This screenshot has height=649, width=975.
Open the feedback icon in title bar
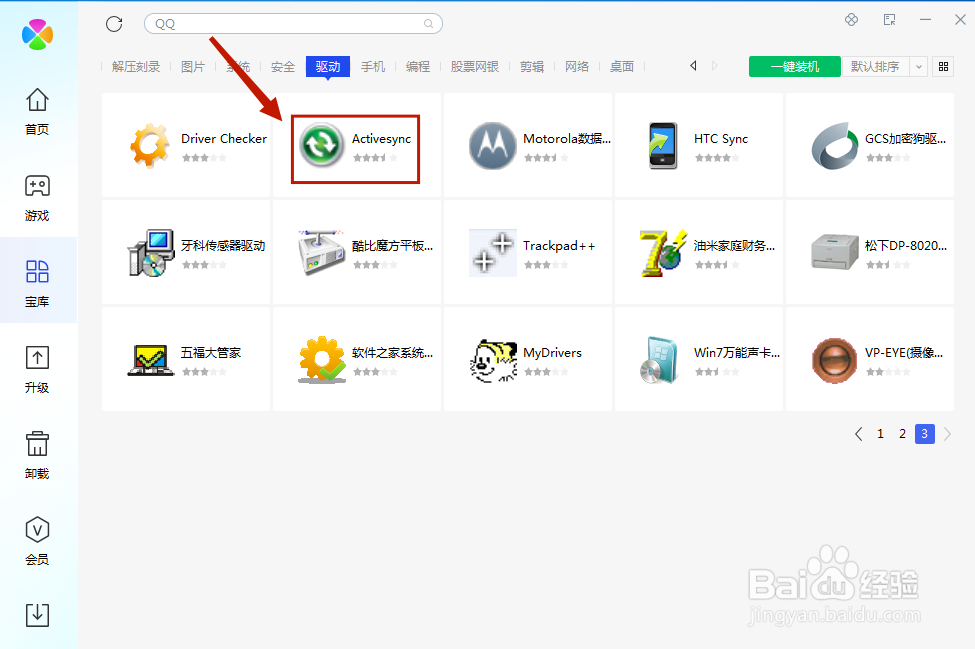coord(889,20)
